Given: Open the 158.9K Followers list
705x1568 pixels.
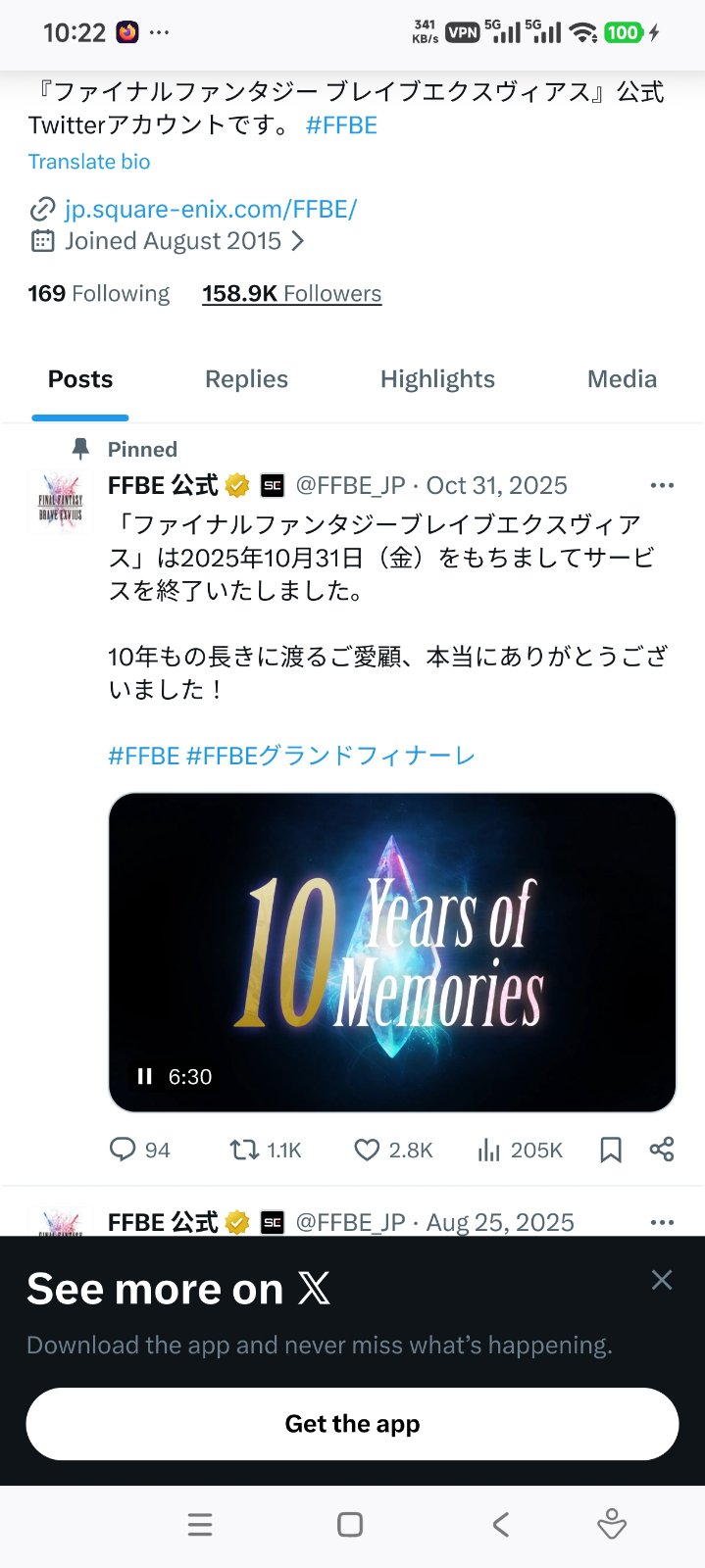Looking at the screenshot, I should 292,294.
